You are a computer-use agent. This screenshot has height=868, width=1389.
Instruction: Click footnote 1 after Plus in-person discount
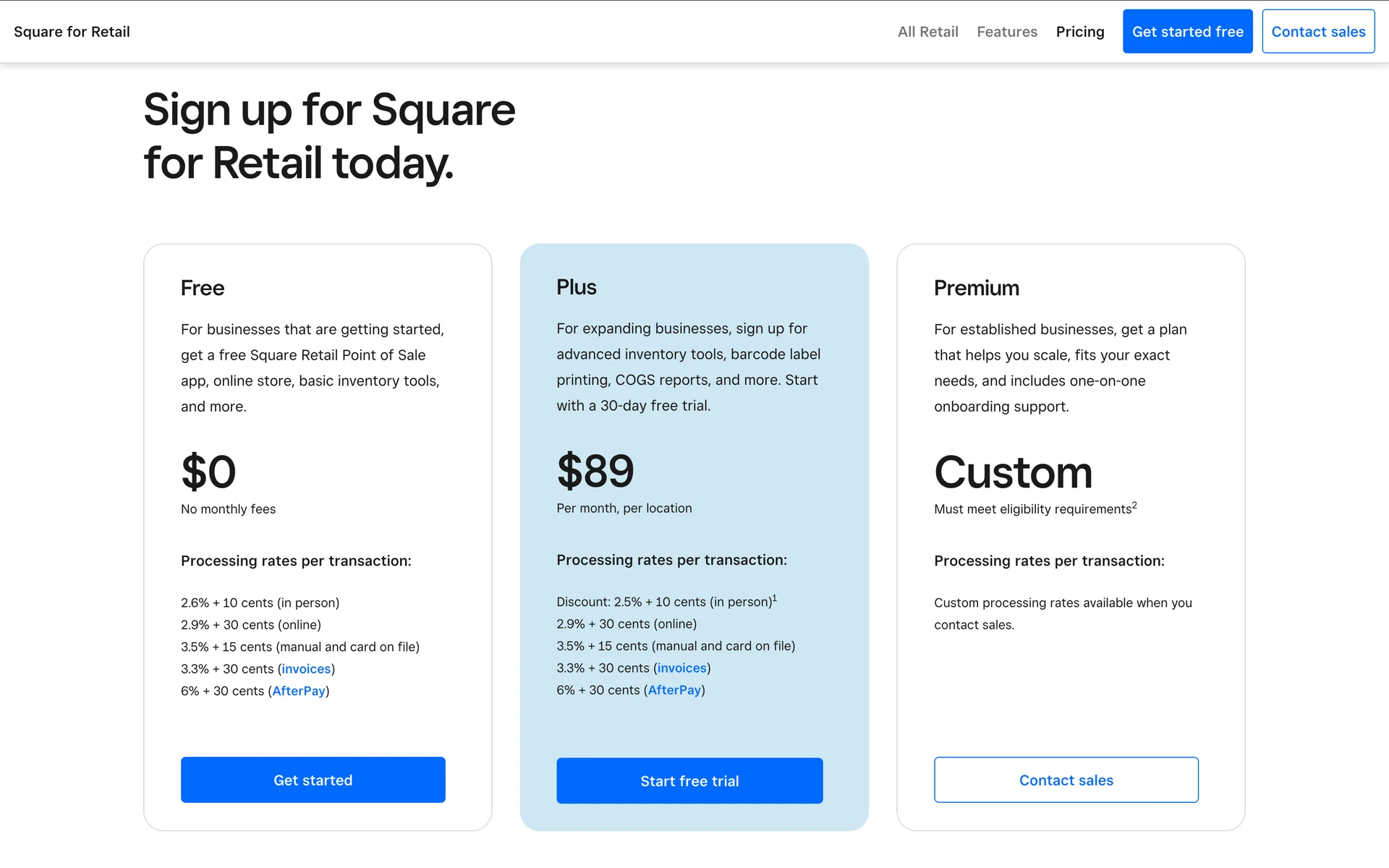[774, 598]
